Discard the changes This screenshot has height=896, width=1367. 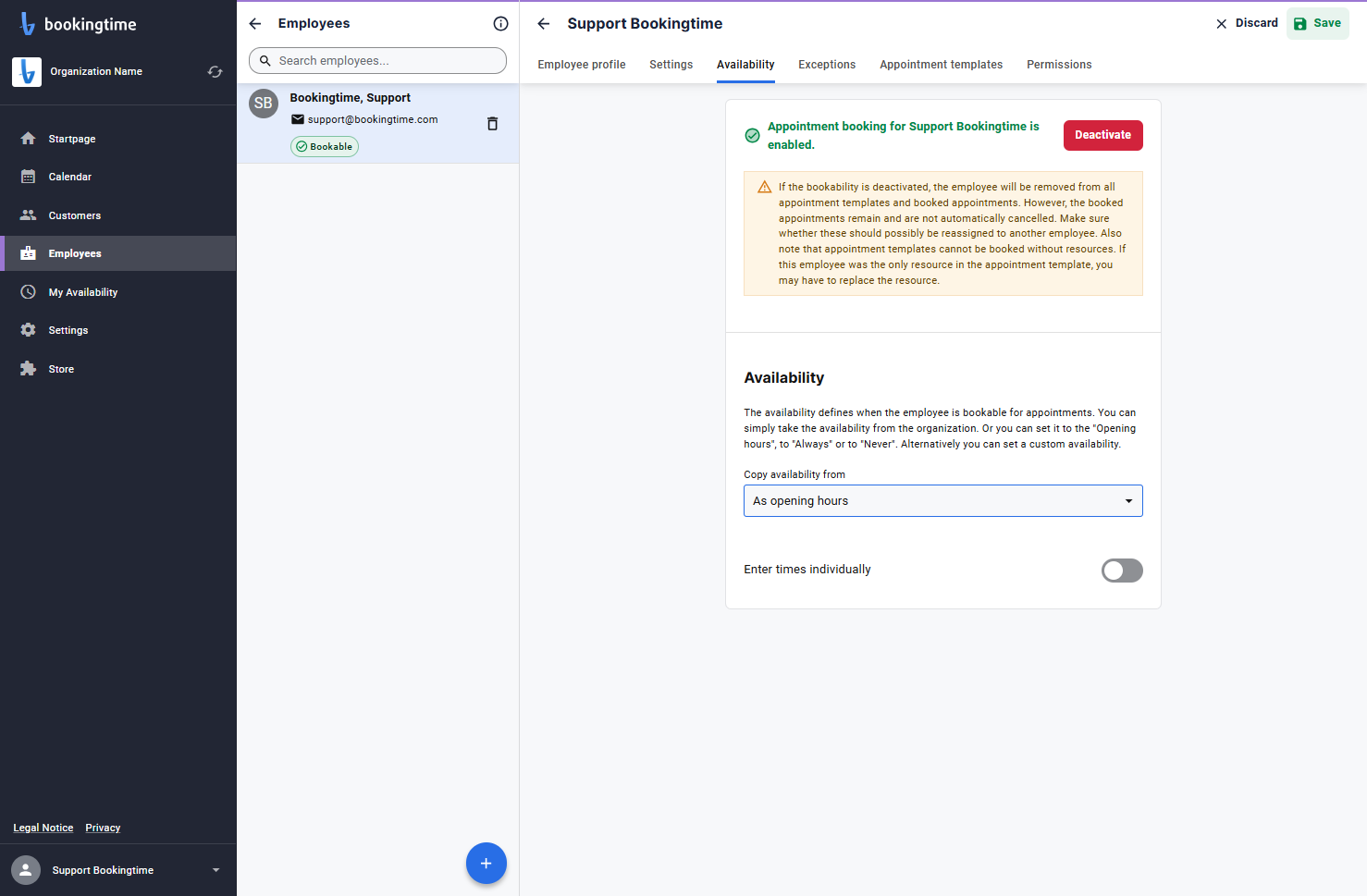(x=1247, y=24)
